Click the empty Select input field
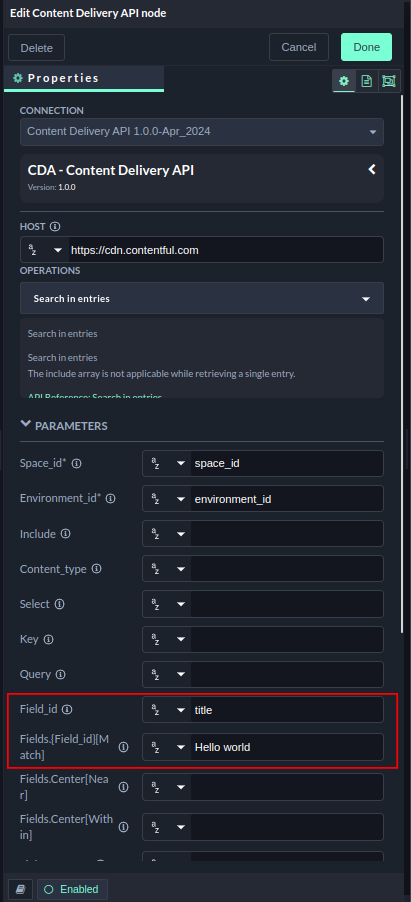Image resolution: width=411 pixels, height=902 pixels. pyautogui.click(x=287, y=604)
